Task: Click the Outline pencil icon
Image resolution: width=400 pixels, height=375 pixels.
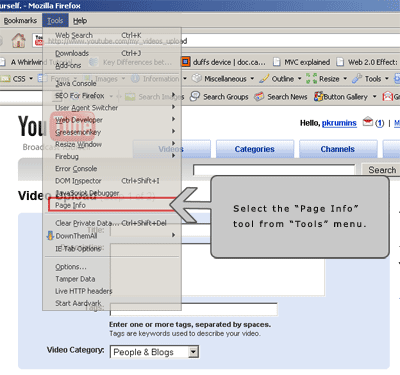Action: [264, 79]
